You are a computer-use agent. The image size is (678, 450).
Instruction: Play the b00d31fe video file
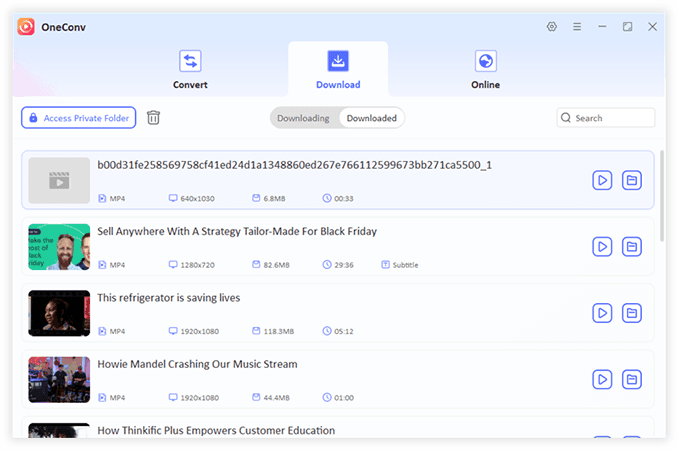(x=602, y=180)
